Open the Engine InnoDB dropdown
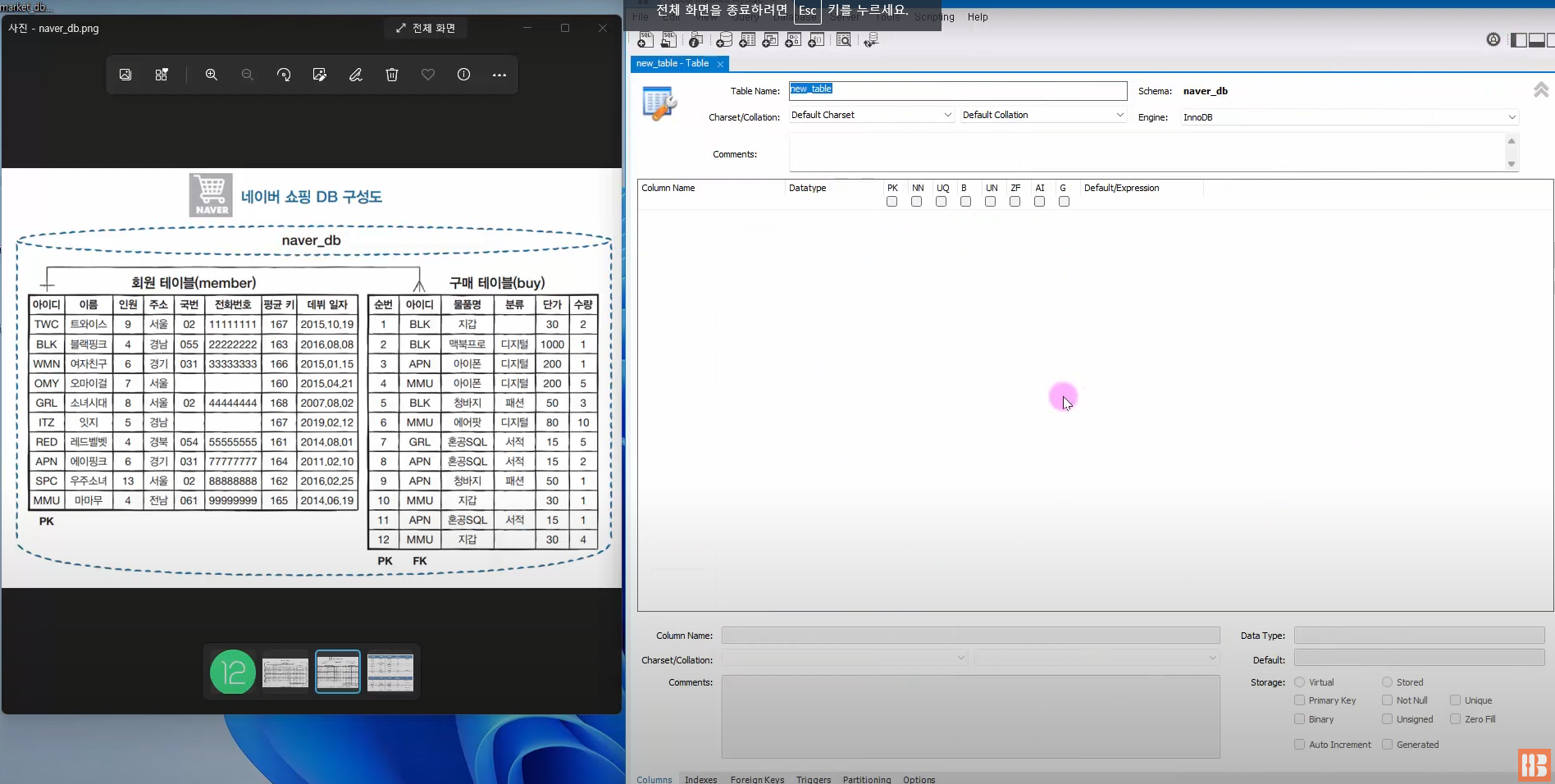 [x=1350, y=117]
